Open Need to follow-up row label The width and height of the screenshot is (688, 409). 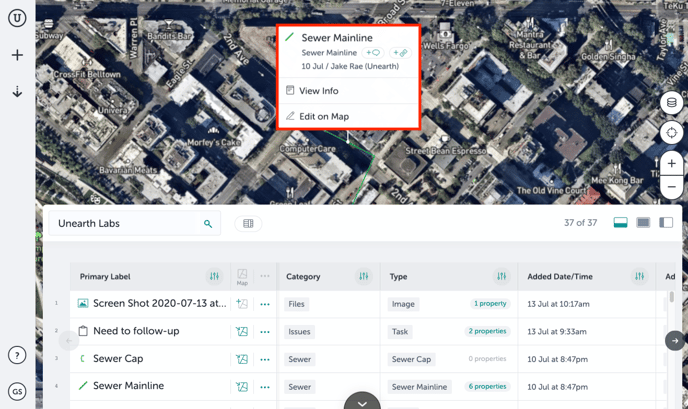(x=136, y=331)
